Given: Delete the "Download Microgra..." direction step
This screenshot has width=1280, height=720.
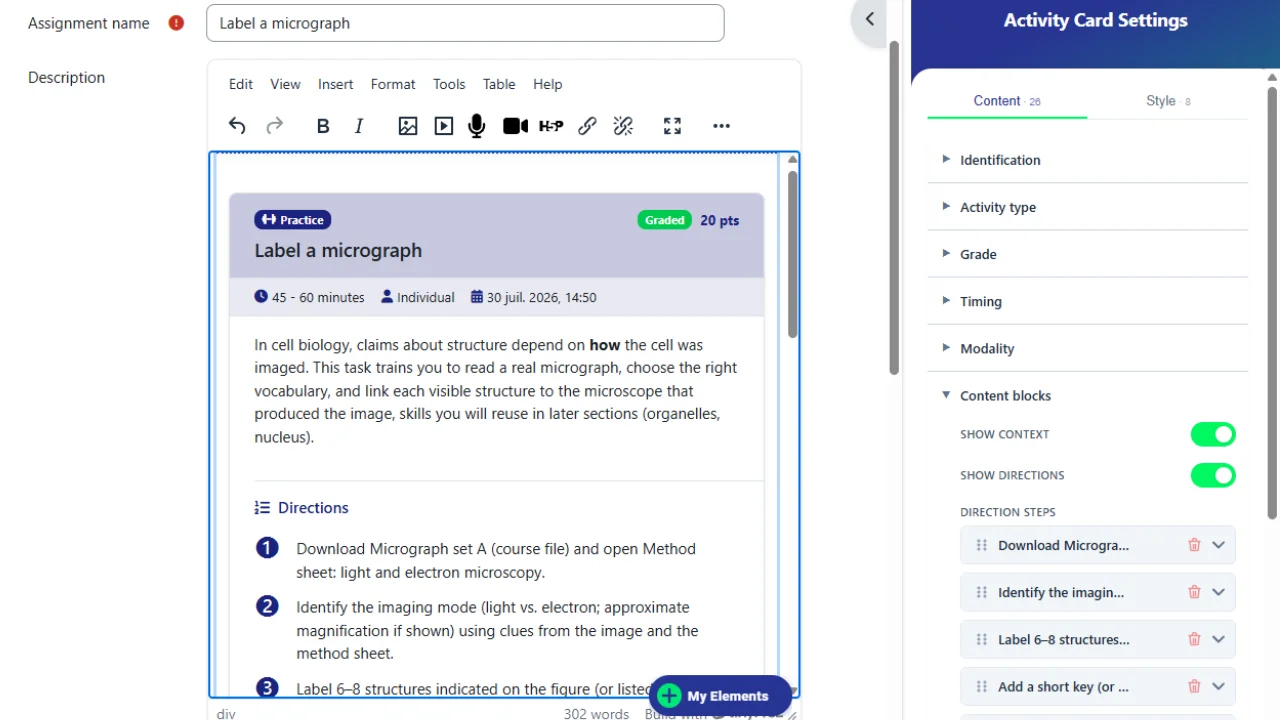Looking at the screenshot, I should [1194, 545].
